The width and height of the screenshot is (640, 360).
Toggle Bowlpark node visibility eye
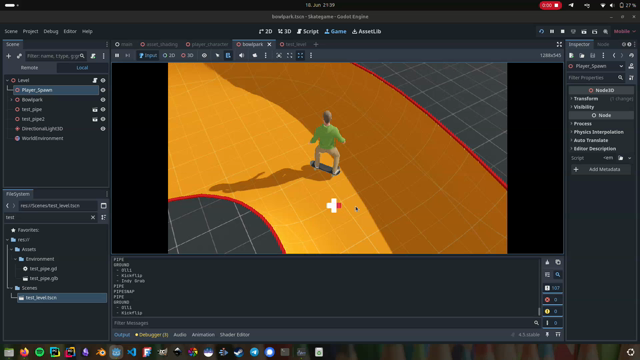coord(103,100)
